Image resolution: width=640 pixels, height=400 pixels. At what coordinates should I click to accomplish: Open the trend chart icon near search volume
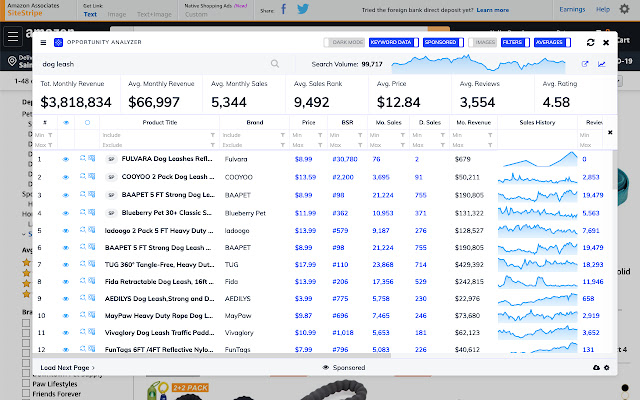click(x=602, y=64)
